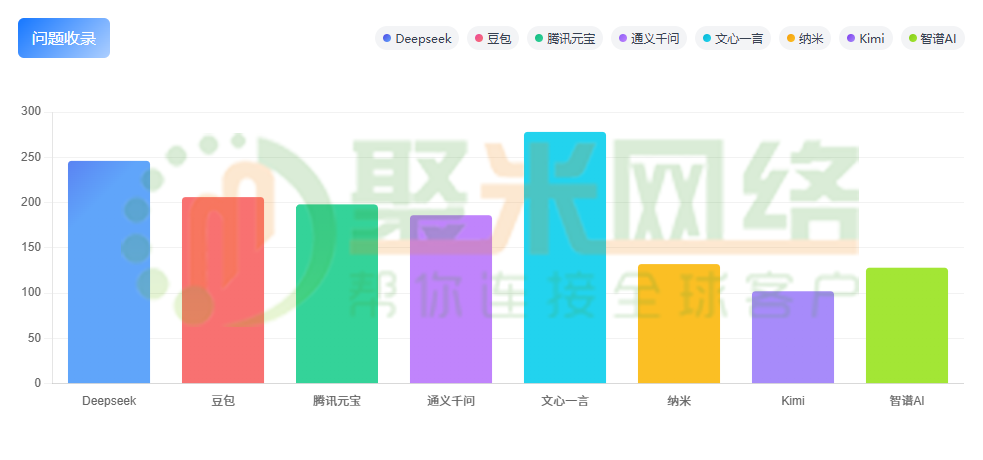Toggle the Kimi legend item

[x=866, y=39]
